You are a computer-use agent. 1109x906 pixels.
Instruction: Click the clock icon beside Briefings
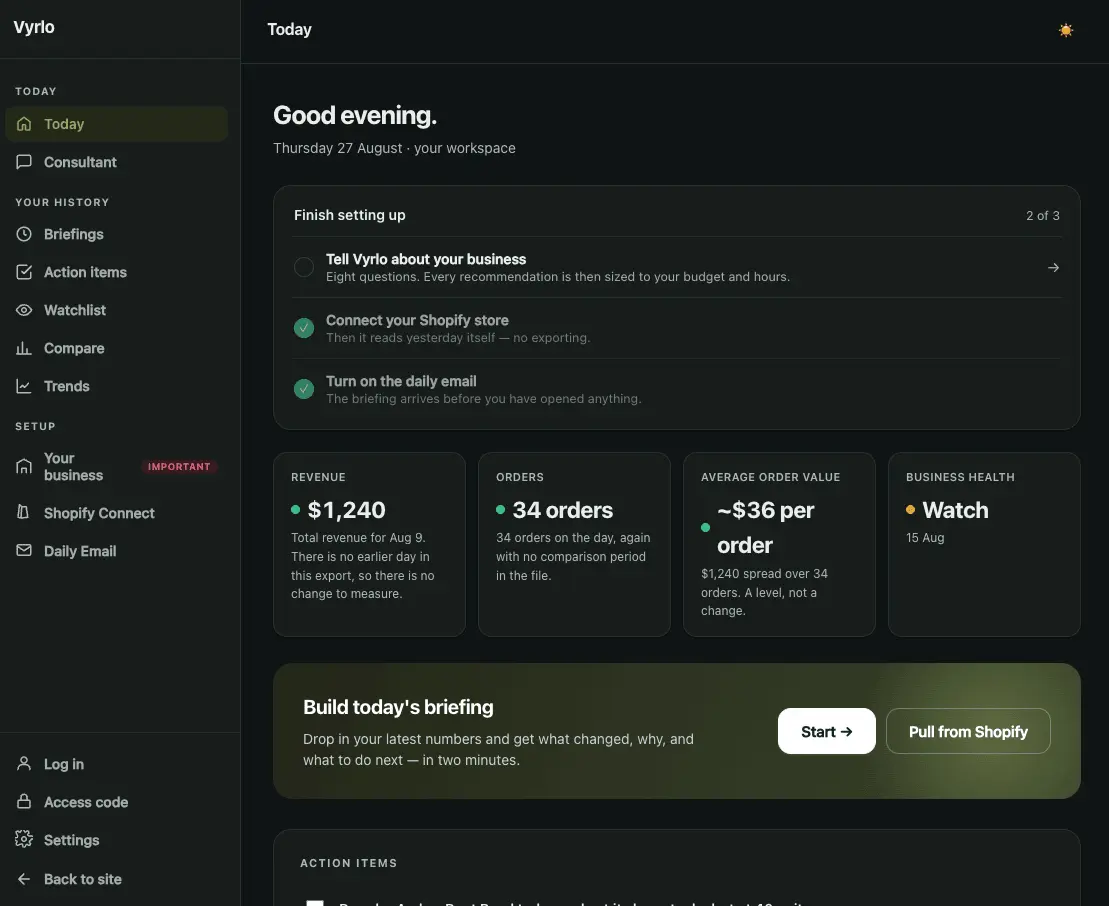tap(24, 234)
